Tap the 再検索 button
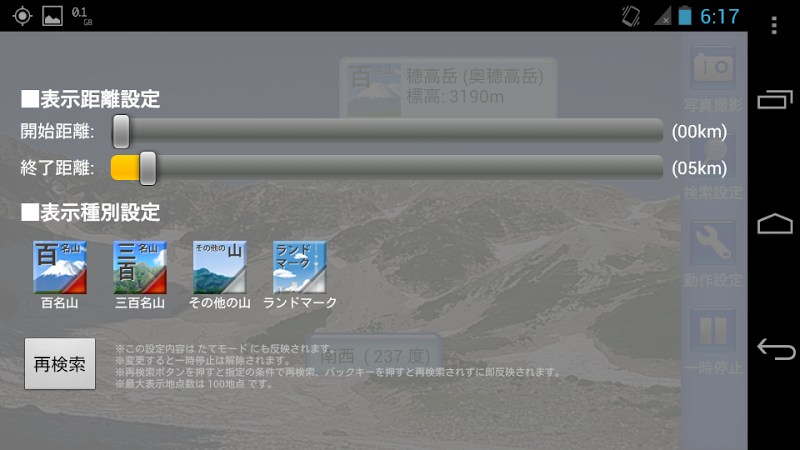Image resolution: width=800 pixels, height=450 pixels. (60, 364)
